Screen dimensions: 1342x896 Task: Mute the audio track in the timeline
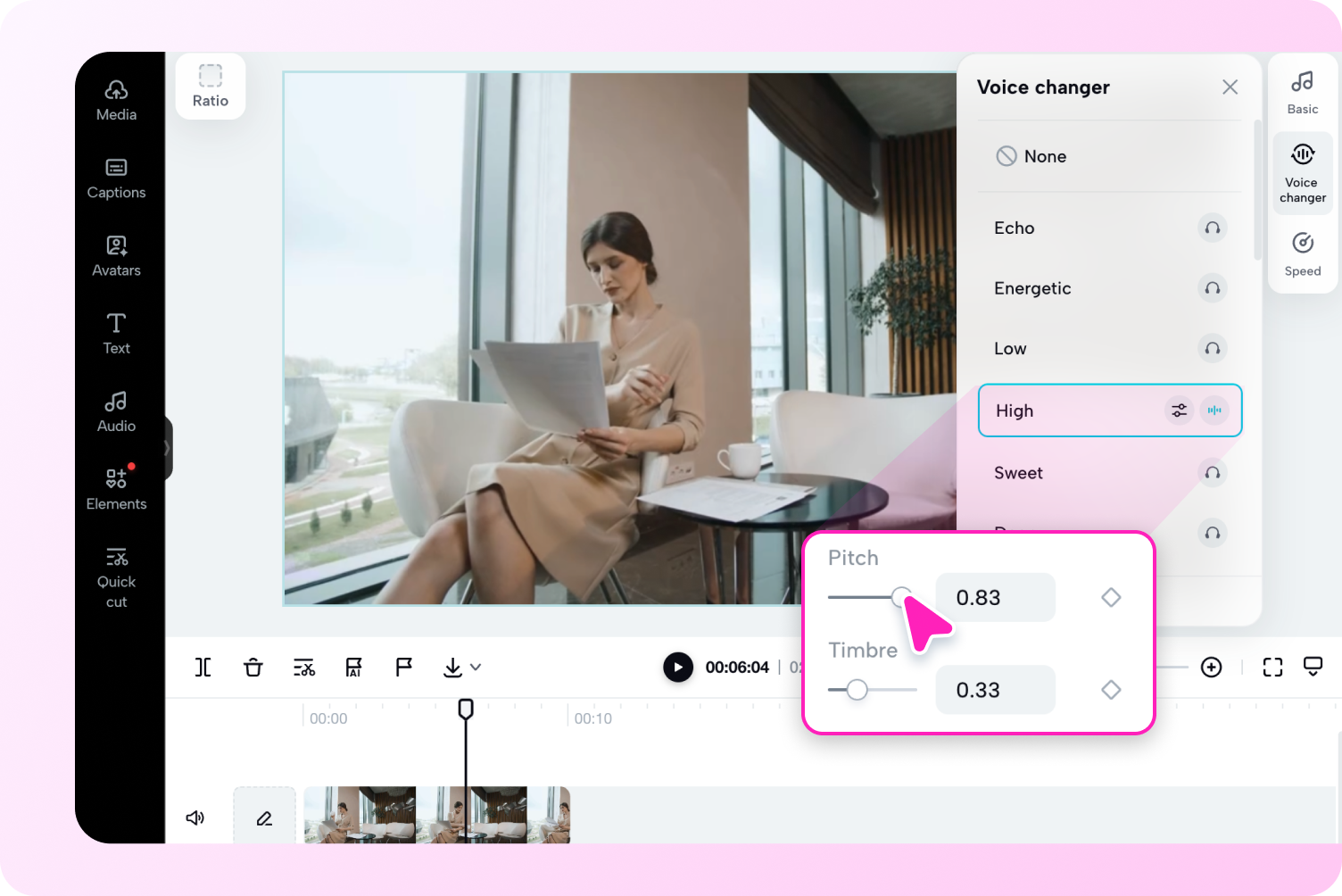click(x=195, y=817)
